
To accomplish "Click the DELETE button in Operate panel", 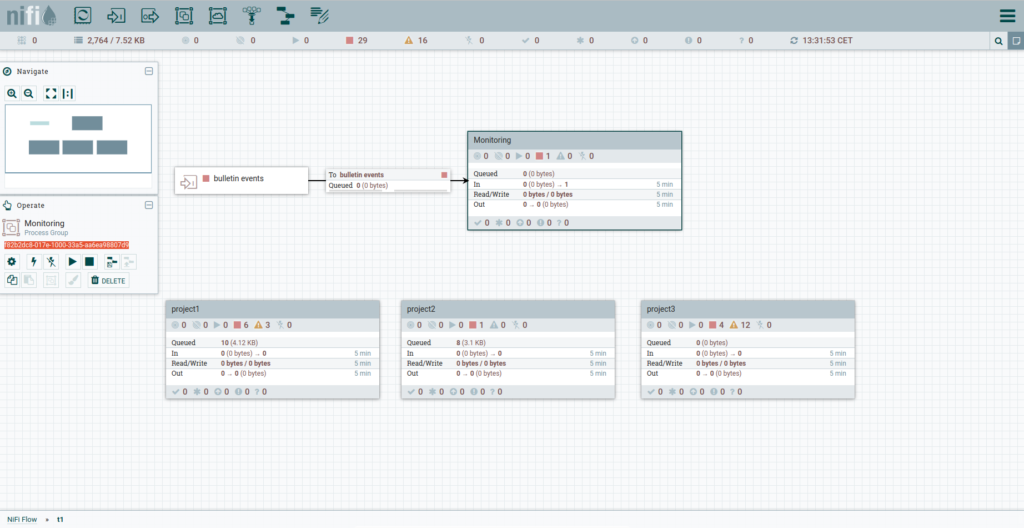I will [x=108, y=280].
